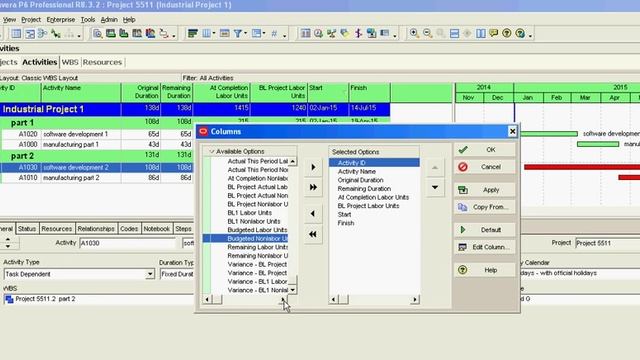Select 'Original Duration' in Selected Options
The width and height of the screenshot is (640, 360).
(x=360, y=180)
